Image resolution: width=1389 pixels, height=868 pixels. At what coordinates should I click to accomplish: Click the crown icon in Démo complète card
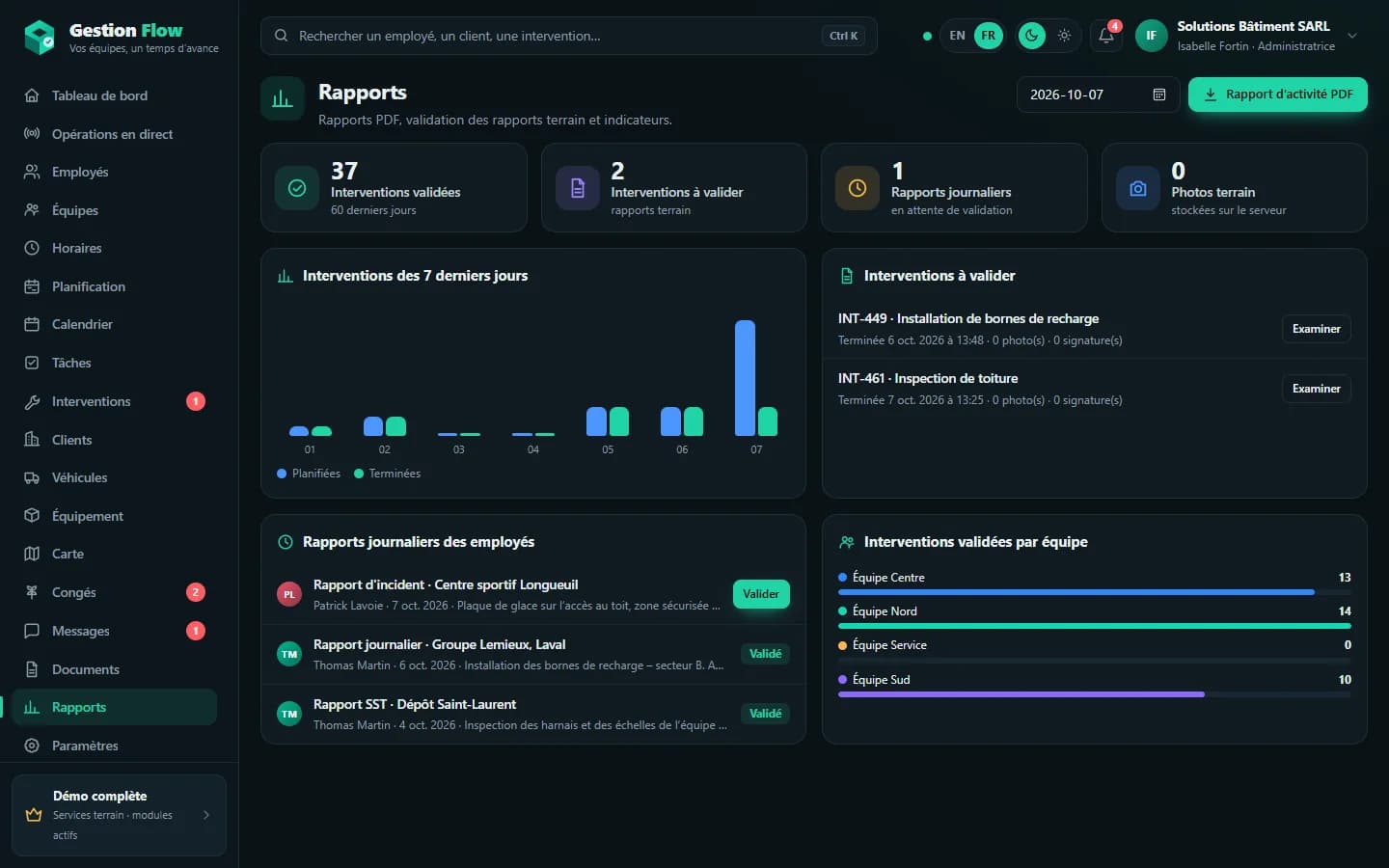tap(34, 815)
